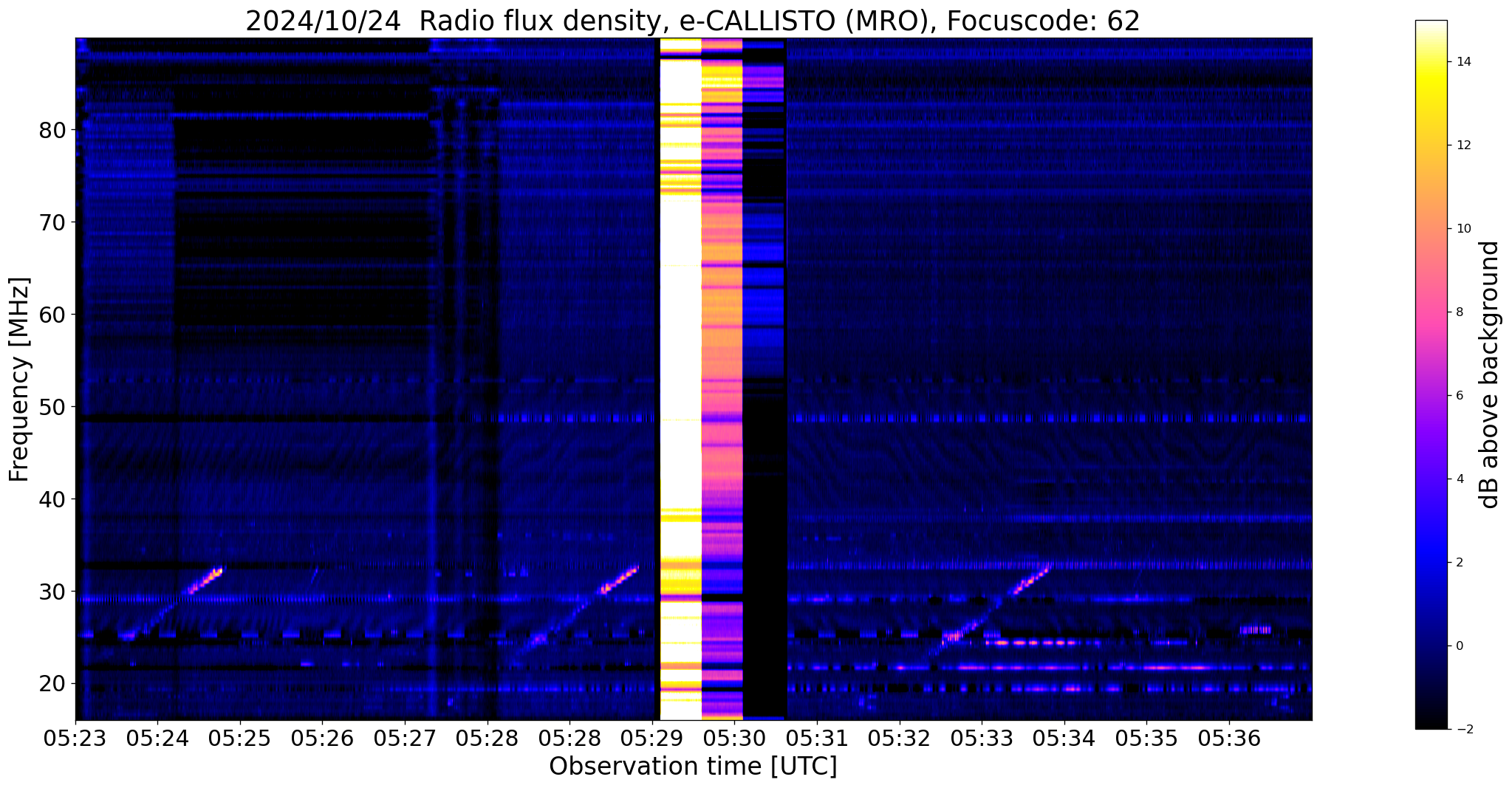
Task: Click the 'Frequency [MHz]' y-axis label
Action: click(19, 379)
